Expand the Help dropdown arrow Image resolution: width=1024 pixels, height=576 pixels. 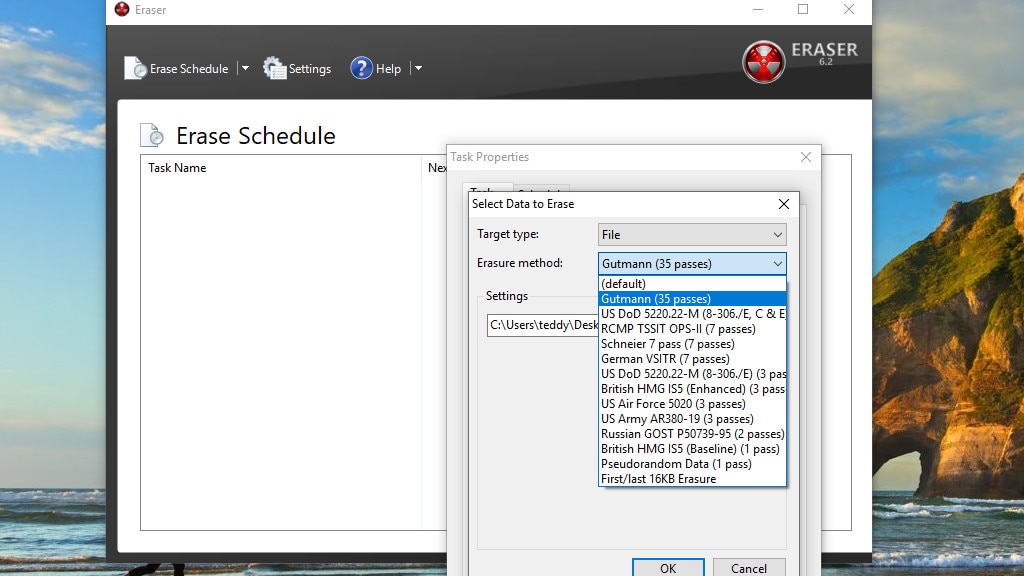tap(418, 68)
